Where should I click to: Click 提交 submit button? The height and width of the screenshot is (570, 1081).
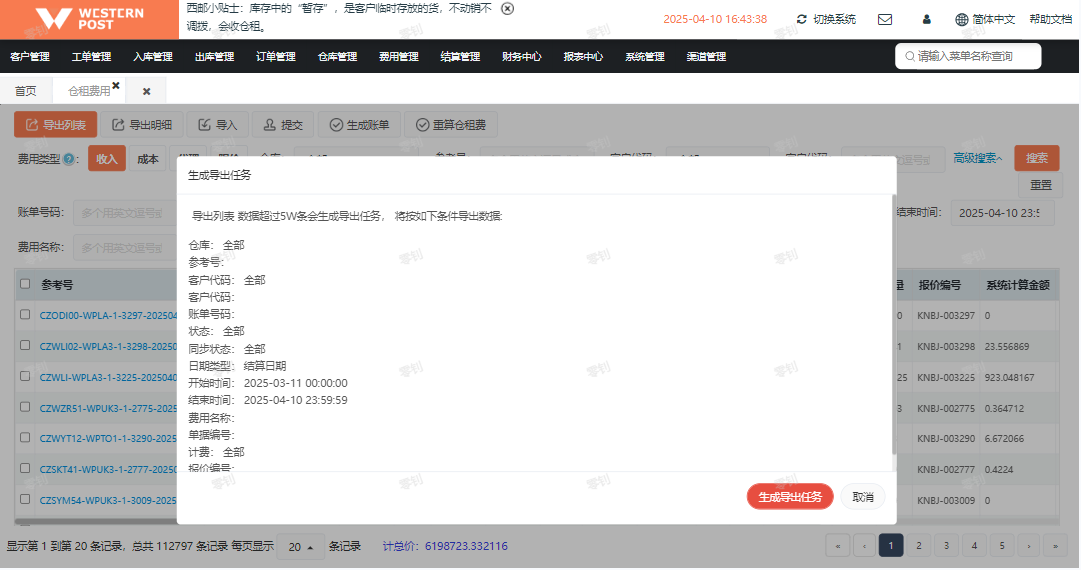coord(283,125)
